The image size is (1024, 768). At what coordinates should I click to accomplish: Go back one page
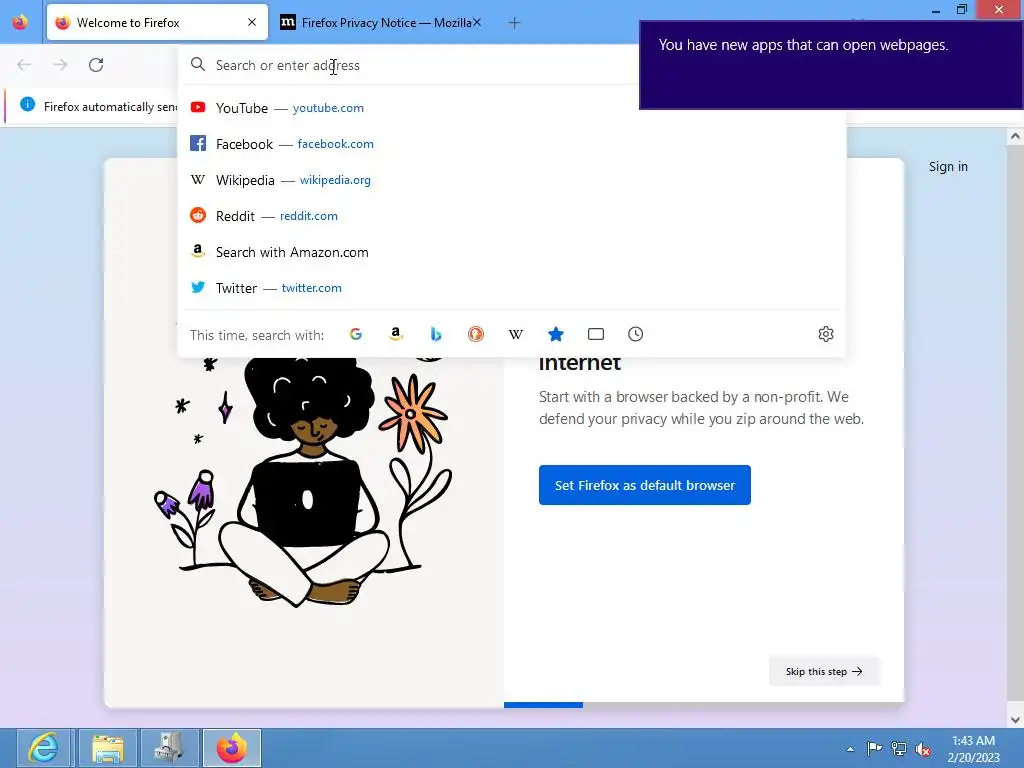(24, 65)
